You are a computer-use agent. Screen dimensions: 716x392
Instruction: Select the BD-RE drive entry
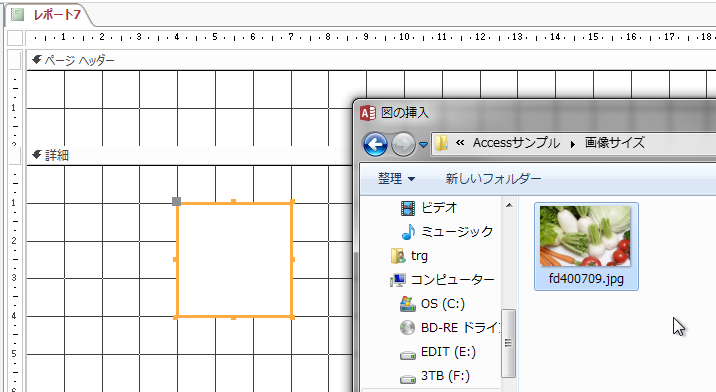[x=460, y=328]
